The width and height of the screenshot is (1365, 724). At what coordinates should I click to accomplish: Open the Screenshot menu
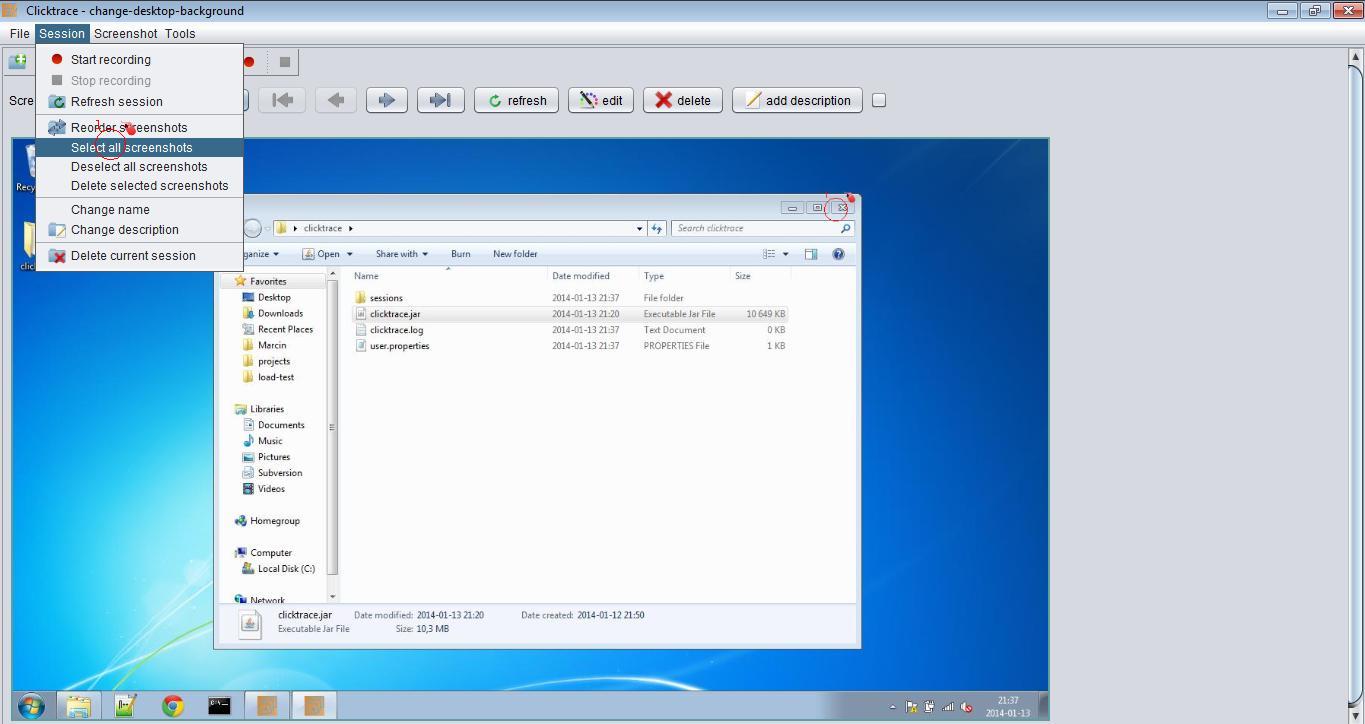[126, 33]
